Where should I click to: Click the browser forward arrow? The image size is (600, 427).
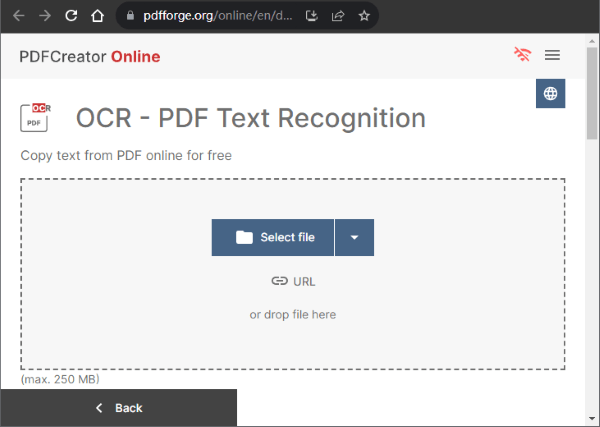pyautogui.click(x=45, y=16)
